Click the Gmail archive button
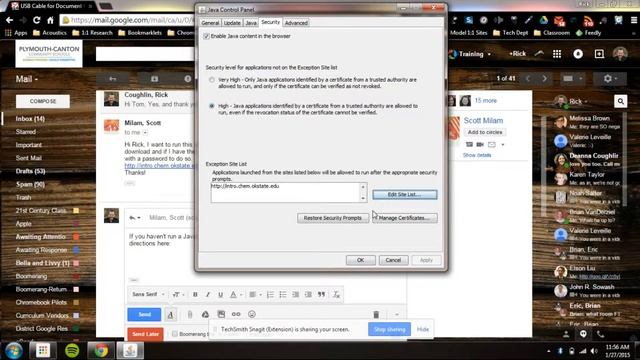 click(154, 79)
